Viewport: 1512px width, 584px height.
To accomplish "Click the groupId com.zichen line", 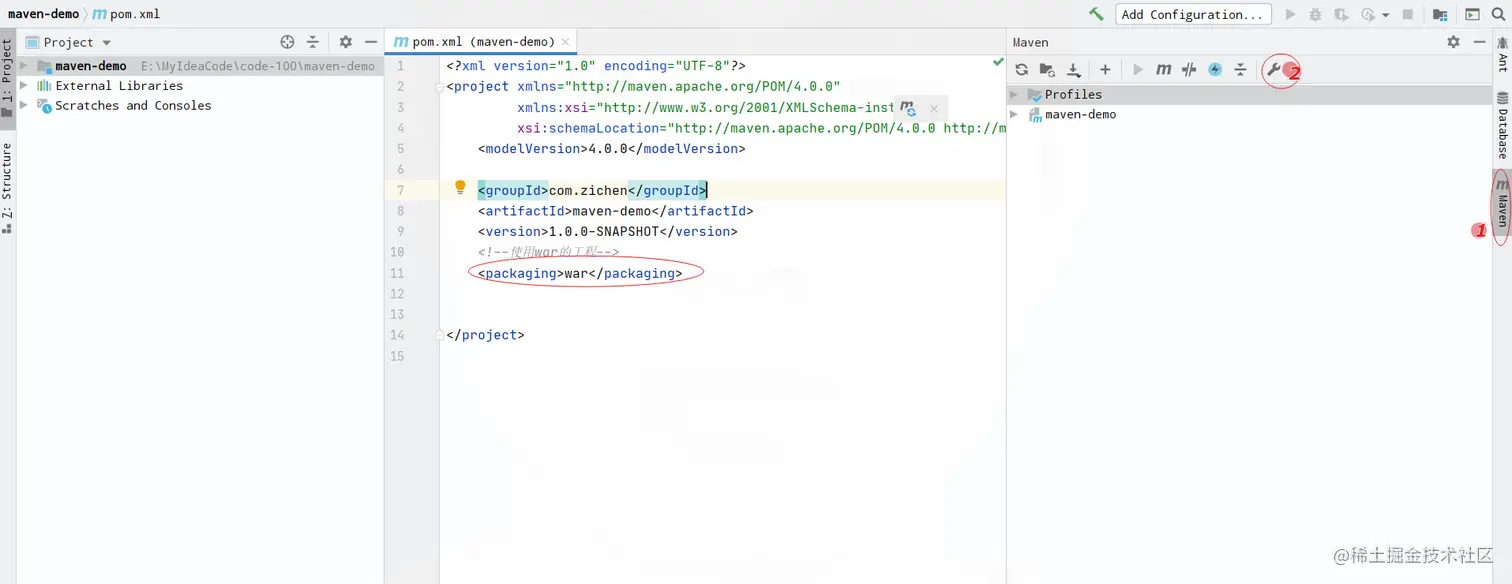I will click(592, 190).
